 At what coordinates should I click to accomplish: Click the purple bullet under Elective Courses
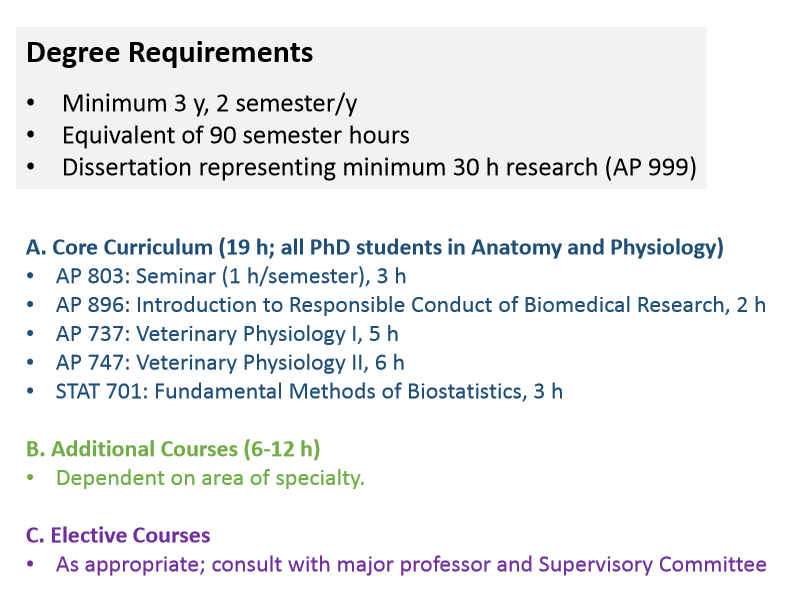30,564
